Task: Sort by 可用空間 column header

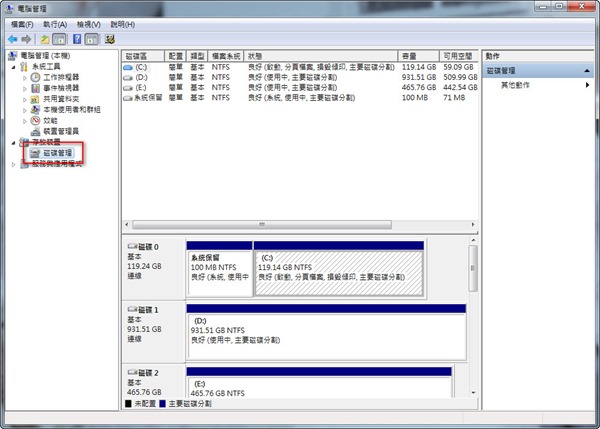Action: 457,55
